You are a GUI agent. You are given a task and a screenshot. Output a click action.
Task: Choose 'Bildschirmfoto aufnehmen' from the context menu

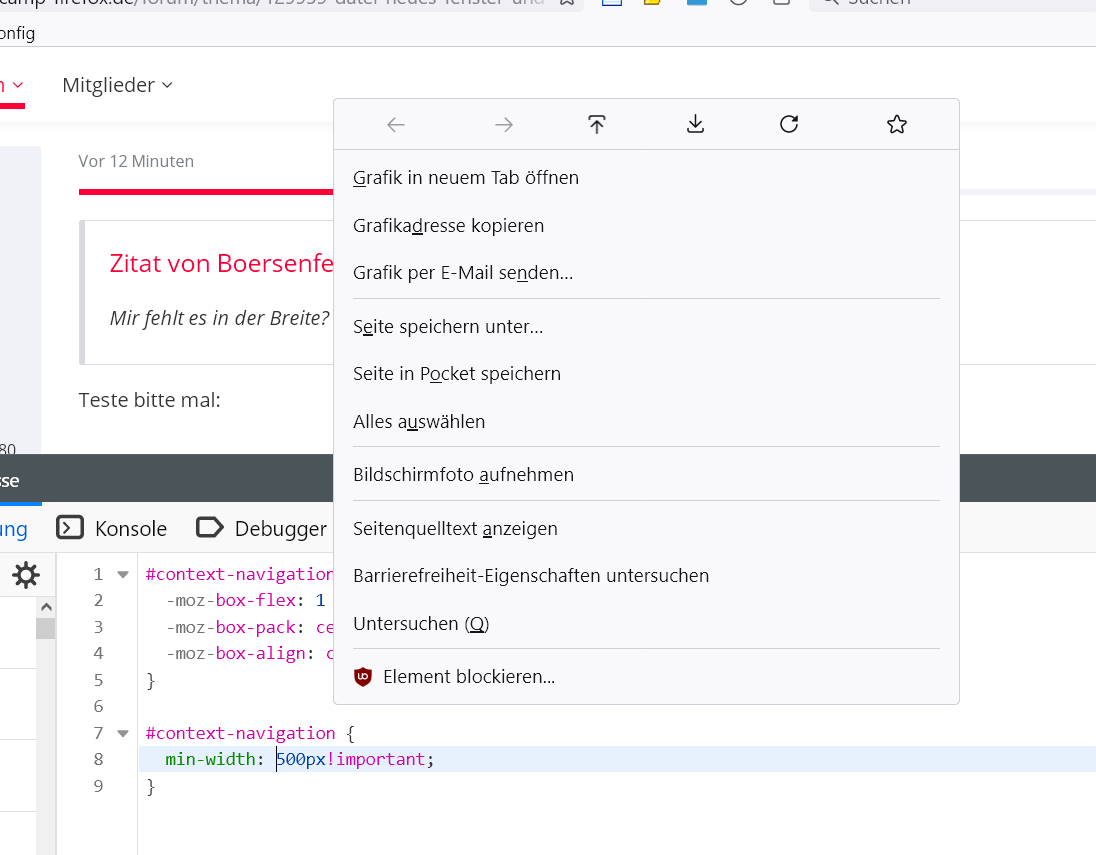pos(463,475)
